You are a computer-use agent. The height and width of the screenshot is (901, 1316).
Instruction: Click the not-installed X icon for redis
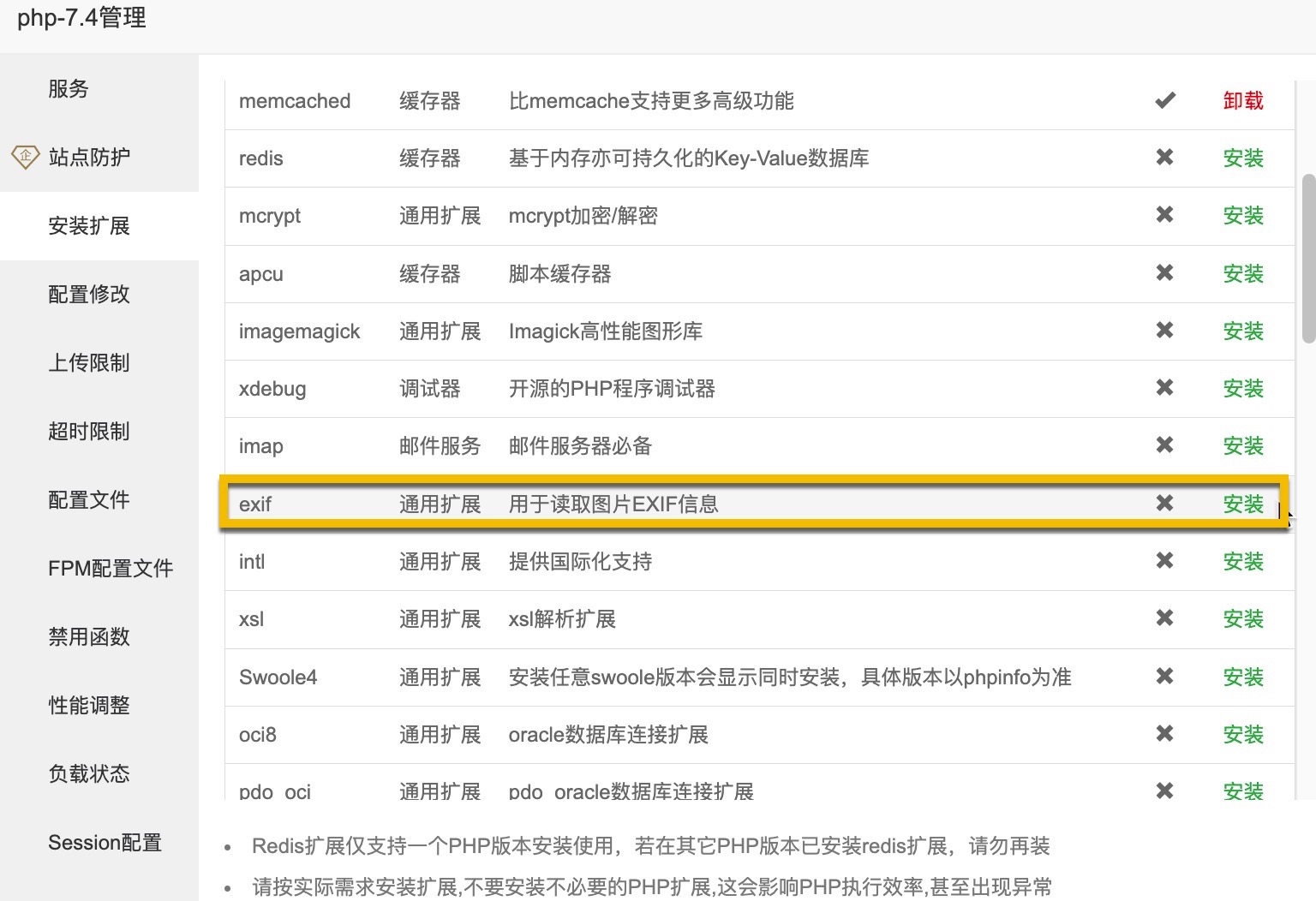[1164, 158]
